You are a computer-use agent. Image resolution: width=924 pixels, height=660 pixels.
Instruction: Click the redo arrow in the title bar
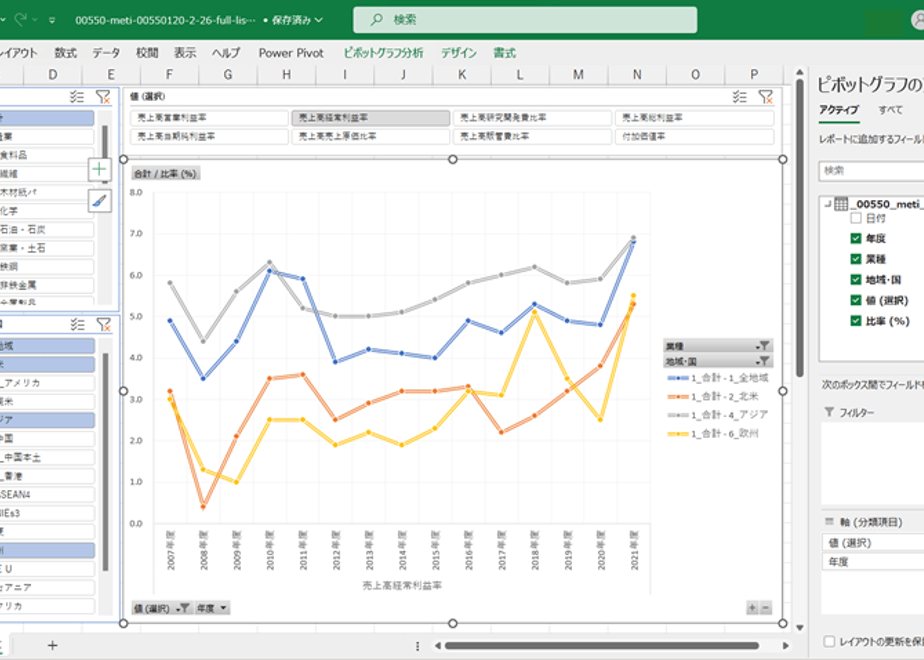20,19
